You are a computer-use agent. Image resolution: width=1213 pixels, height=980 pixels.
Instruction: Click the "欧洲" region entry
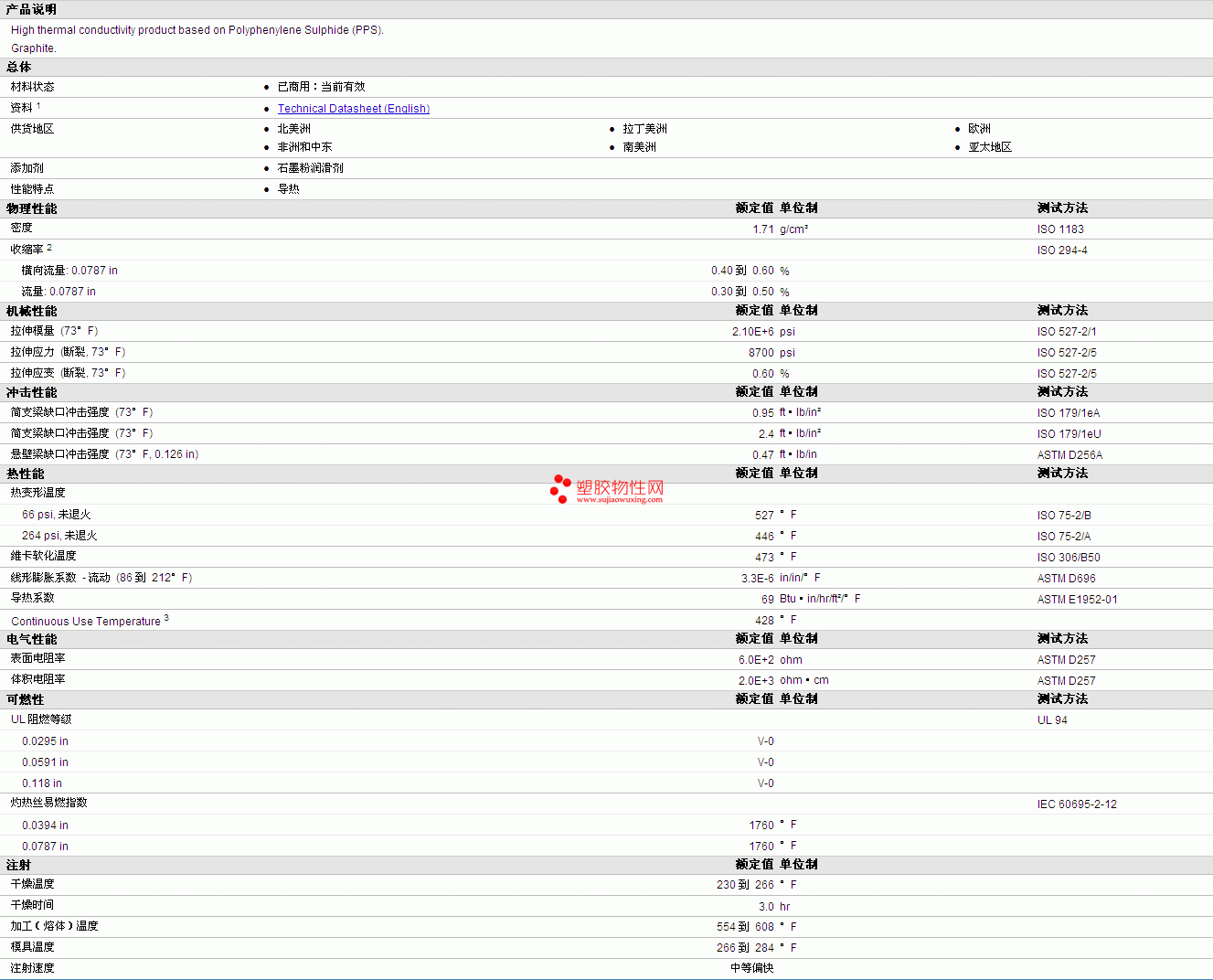[980, 129]
